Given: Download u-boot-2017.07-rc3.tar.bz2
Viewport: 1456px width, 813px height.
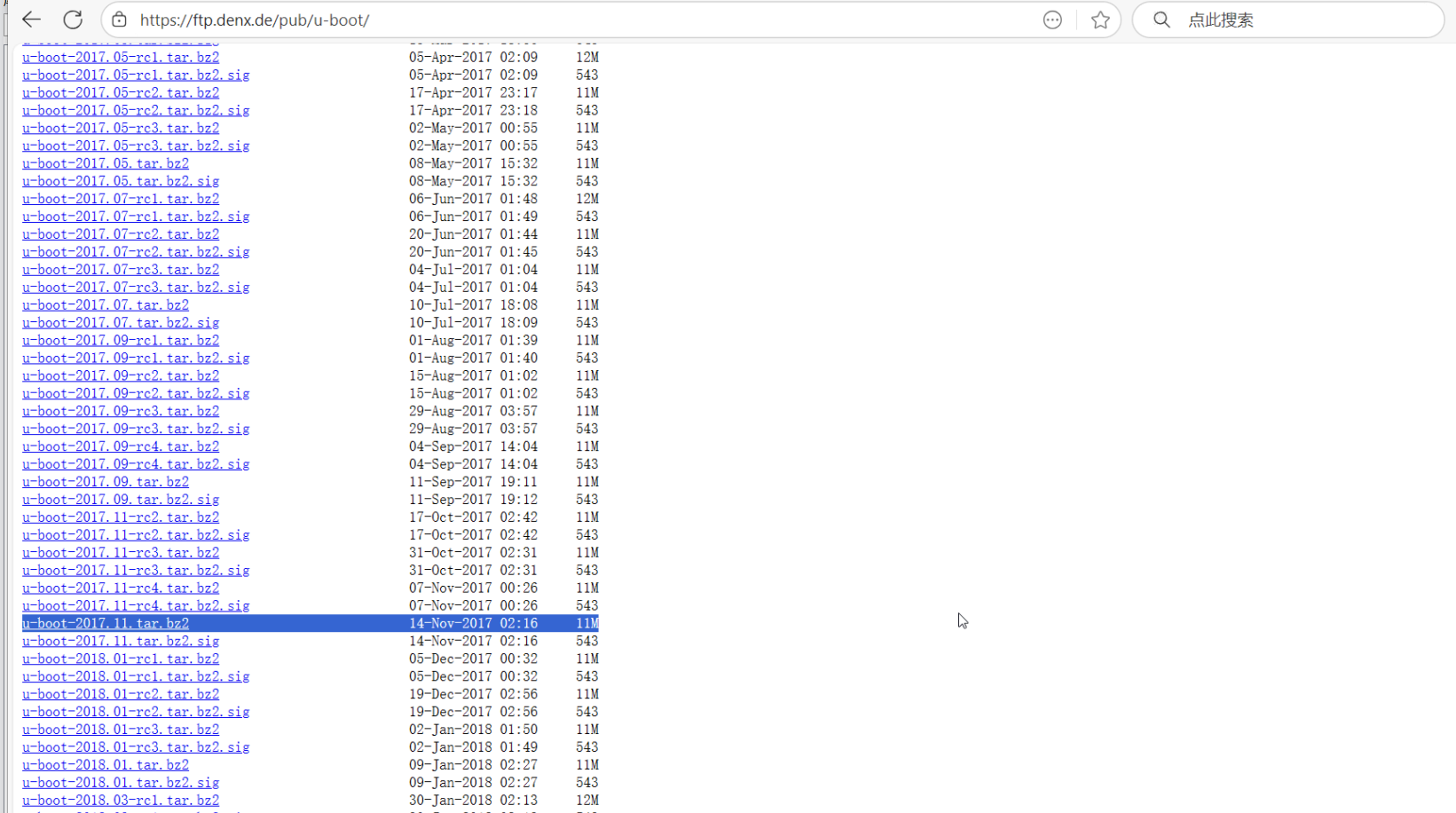Looking at the screenshot, I should coord(121,271).
